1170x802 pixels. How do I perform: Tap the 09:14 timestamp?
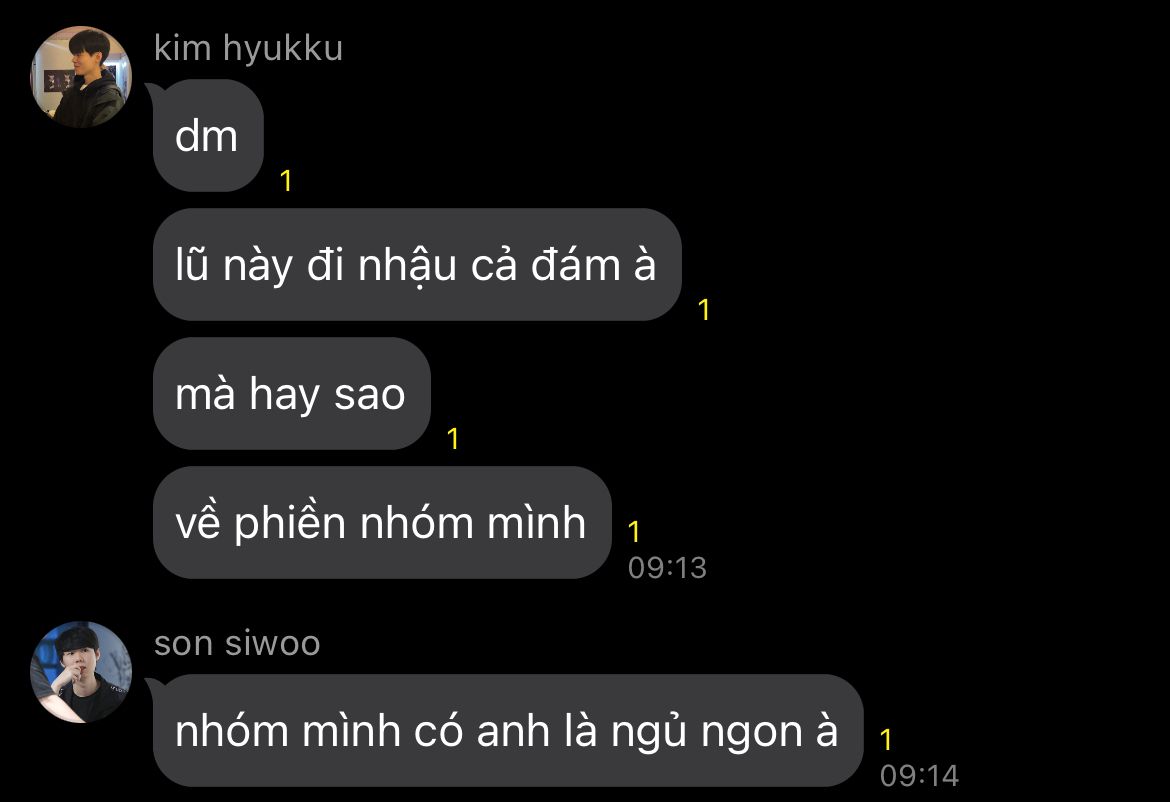(919, 776)
